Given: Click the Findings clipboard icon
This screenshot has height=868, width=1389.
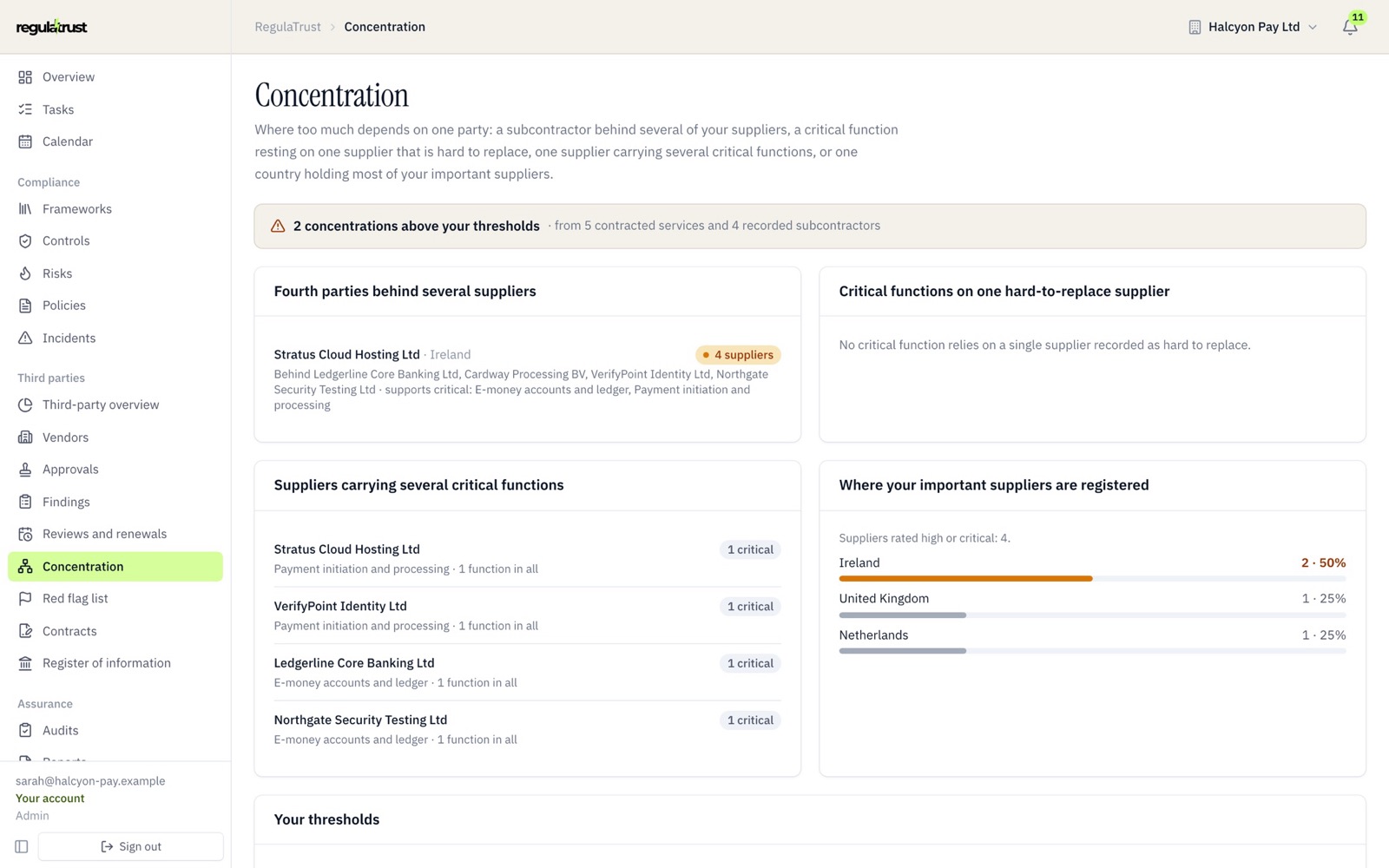Looking at the screenshot, I should click(x=25, y=502).
